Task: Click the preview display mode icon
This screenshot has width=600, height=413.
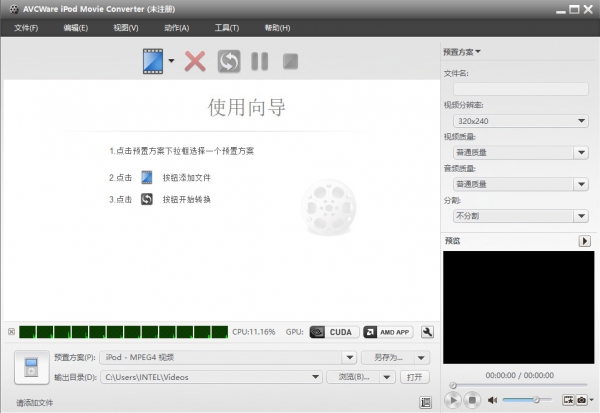Action: pyautogui.click(x=568, y=400)
